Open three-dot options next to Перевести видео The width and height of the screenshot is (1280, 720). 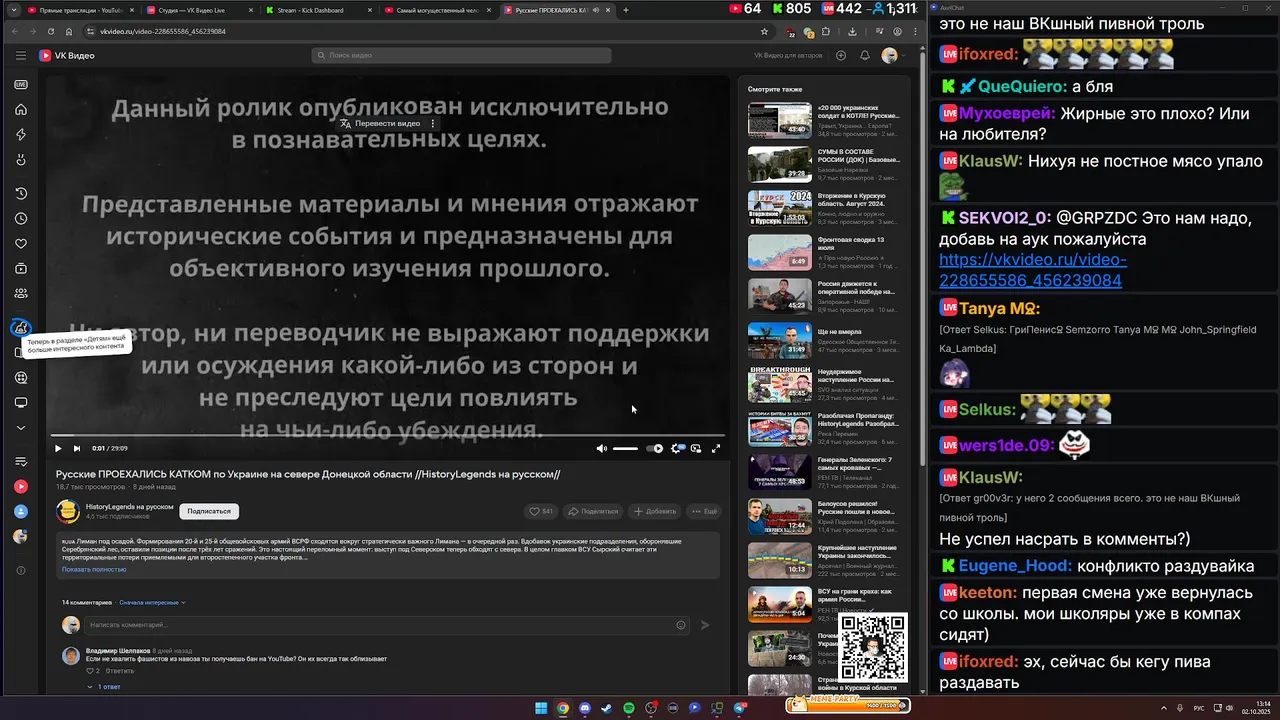coord(433,123)
